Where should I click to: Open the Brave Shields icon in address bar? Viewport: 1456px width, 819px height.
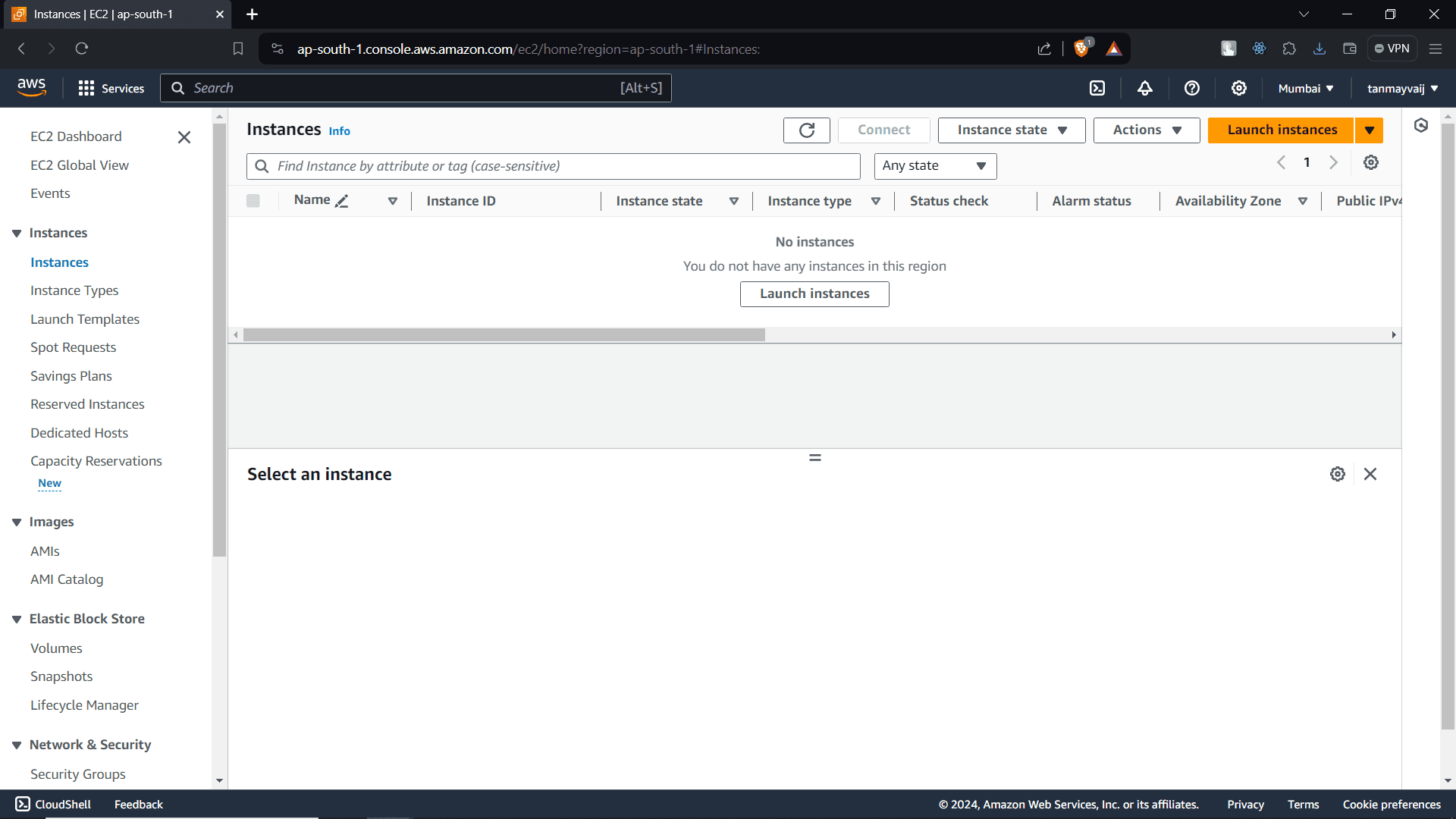(1082, 48)
